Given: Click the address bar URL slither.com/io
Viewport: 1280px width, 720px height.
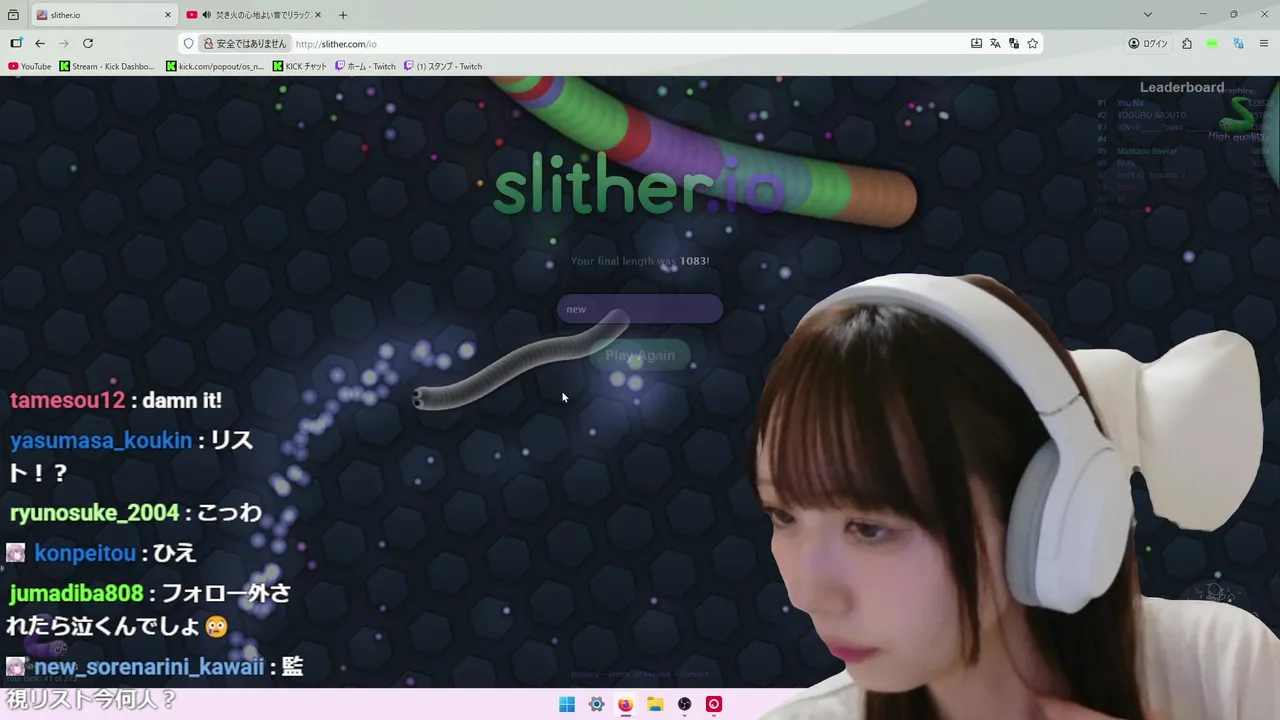Looking at the screenshot, I should [x=336, y=44].
